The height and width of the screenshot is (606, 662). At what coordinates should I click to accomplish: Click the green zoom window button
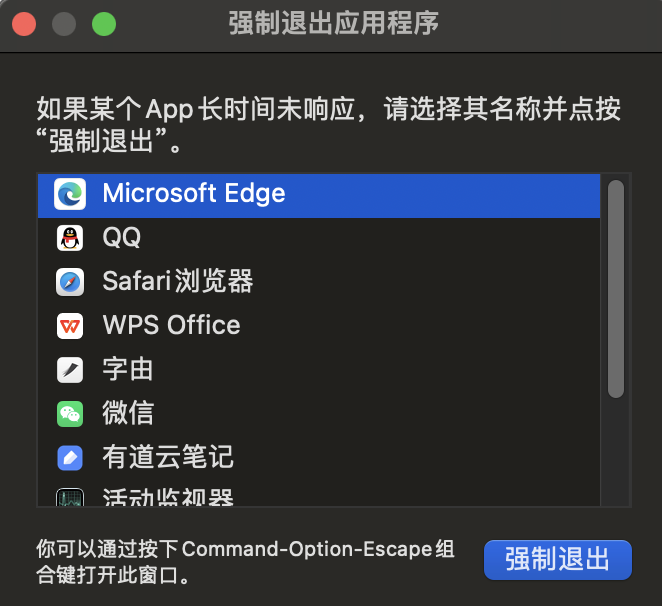coord(104,24)
